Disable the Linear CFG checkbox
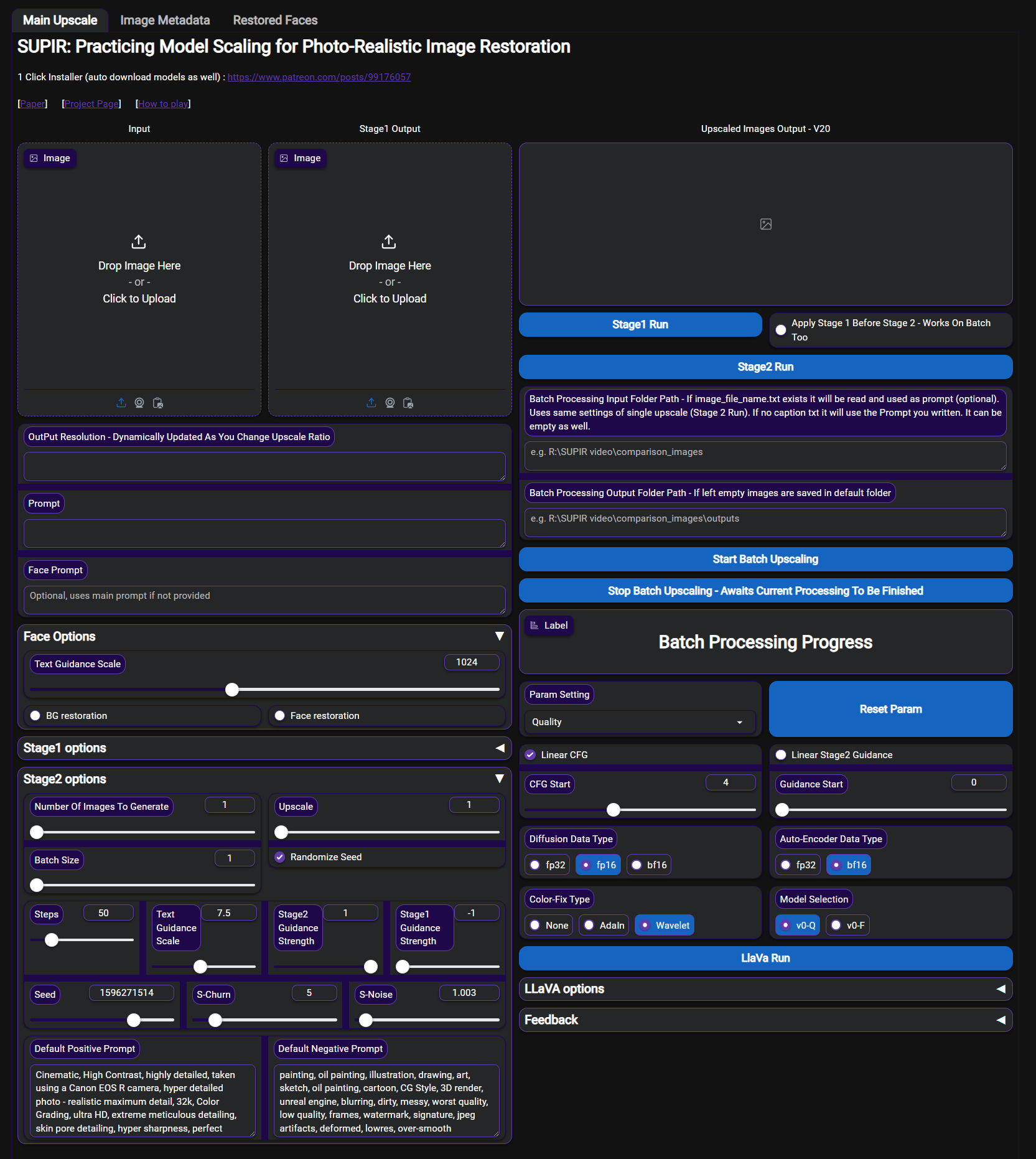The image size is (1036, 1159). point(530,755)
